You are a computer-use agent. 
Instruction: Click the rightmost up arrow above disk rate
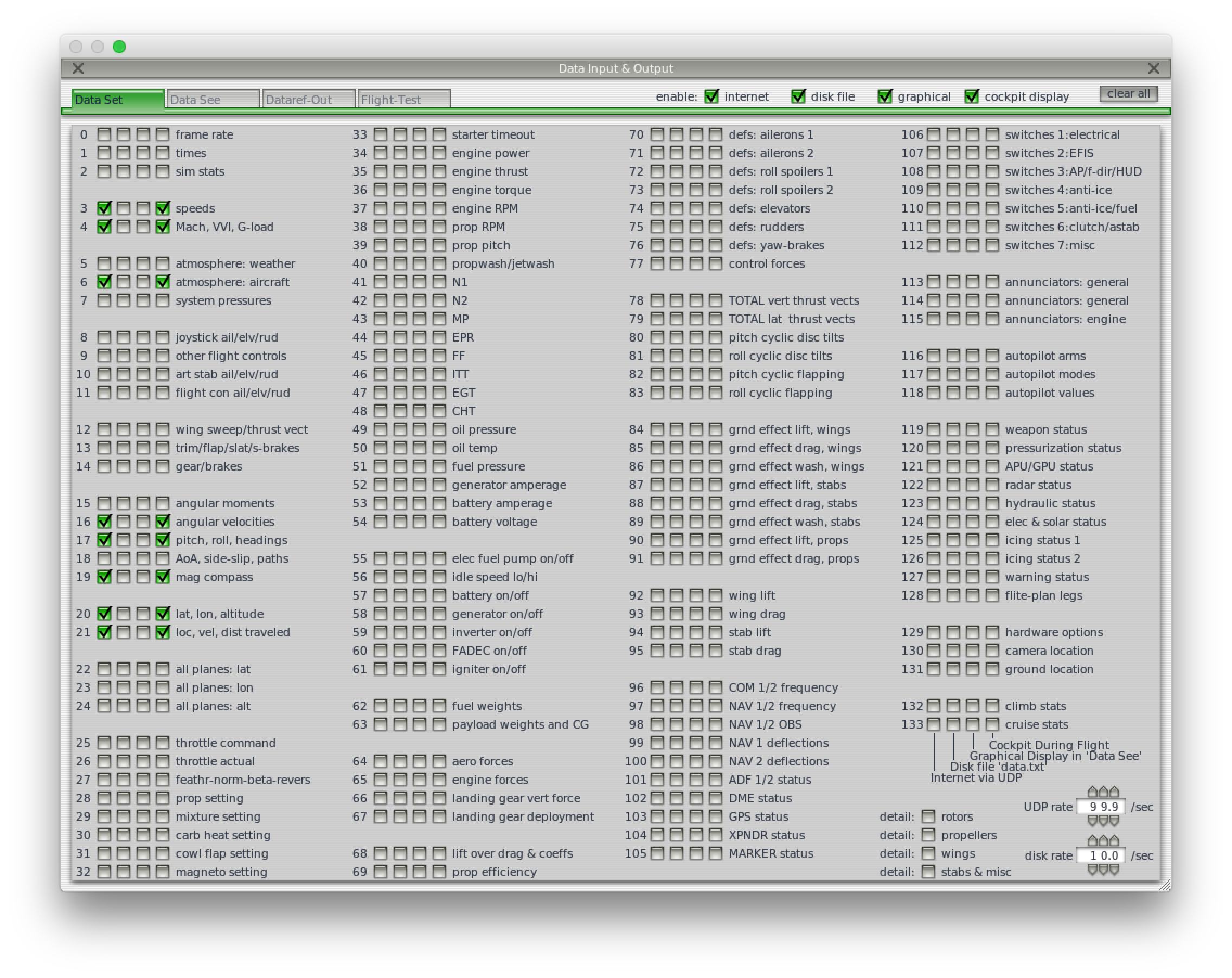click(1114, 840)
